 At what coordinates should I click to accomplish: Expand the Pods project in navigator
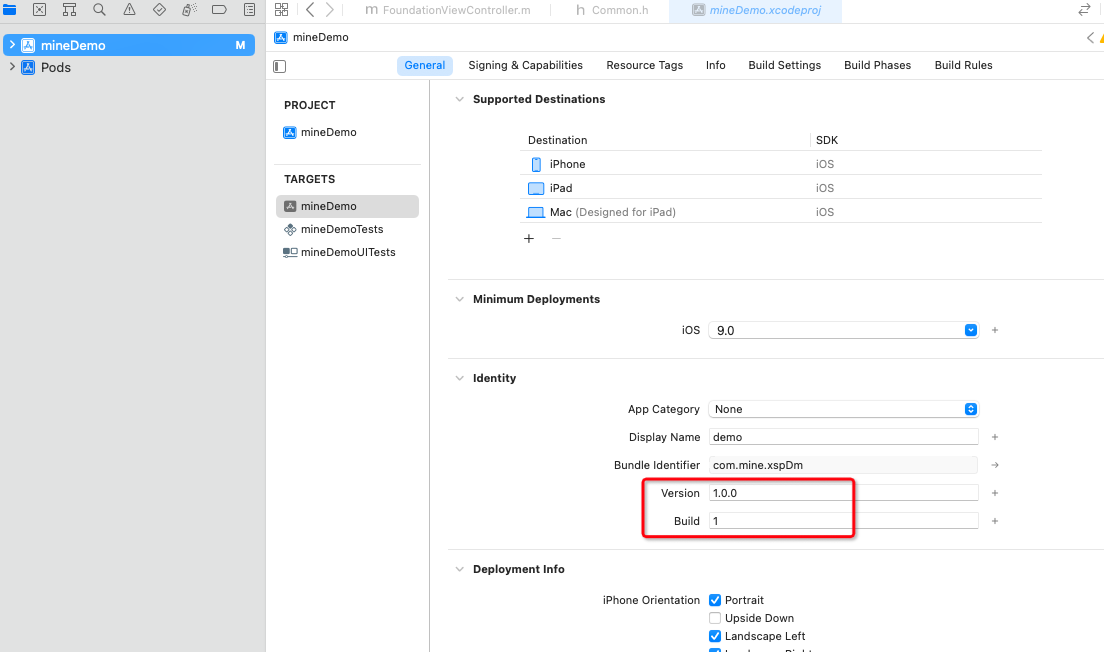pos(12,67)
